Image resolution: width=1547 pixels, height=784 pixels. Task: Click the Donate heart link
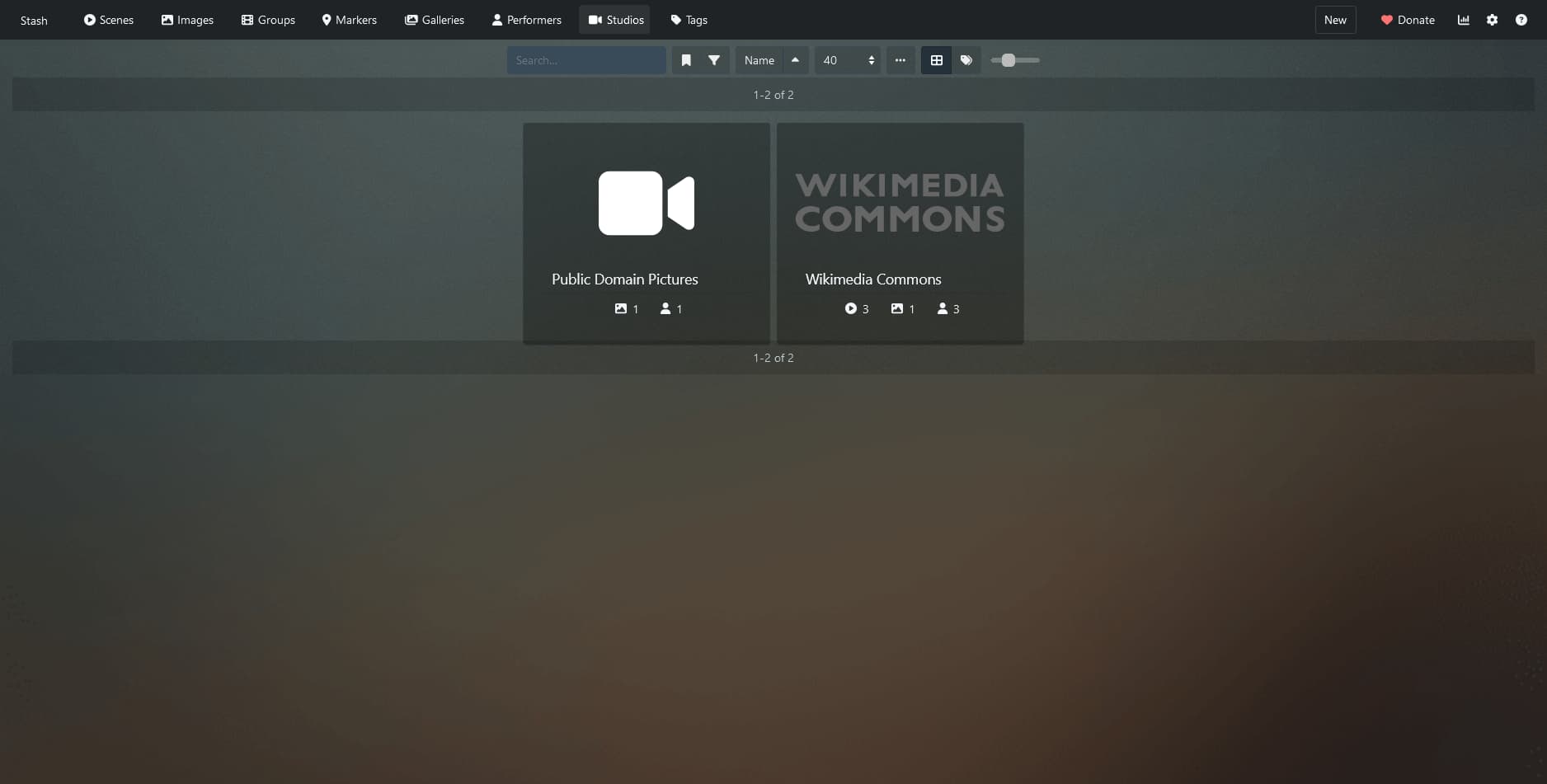coord(1408,20)
